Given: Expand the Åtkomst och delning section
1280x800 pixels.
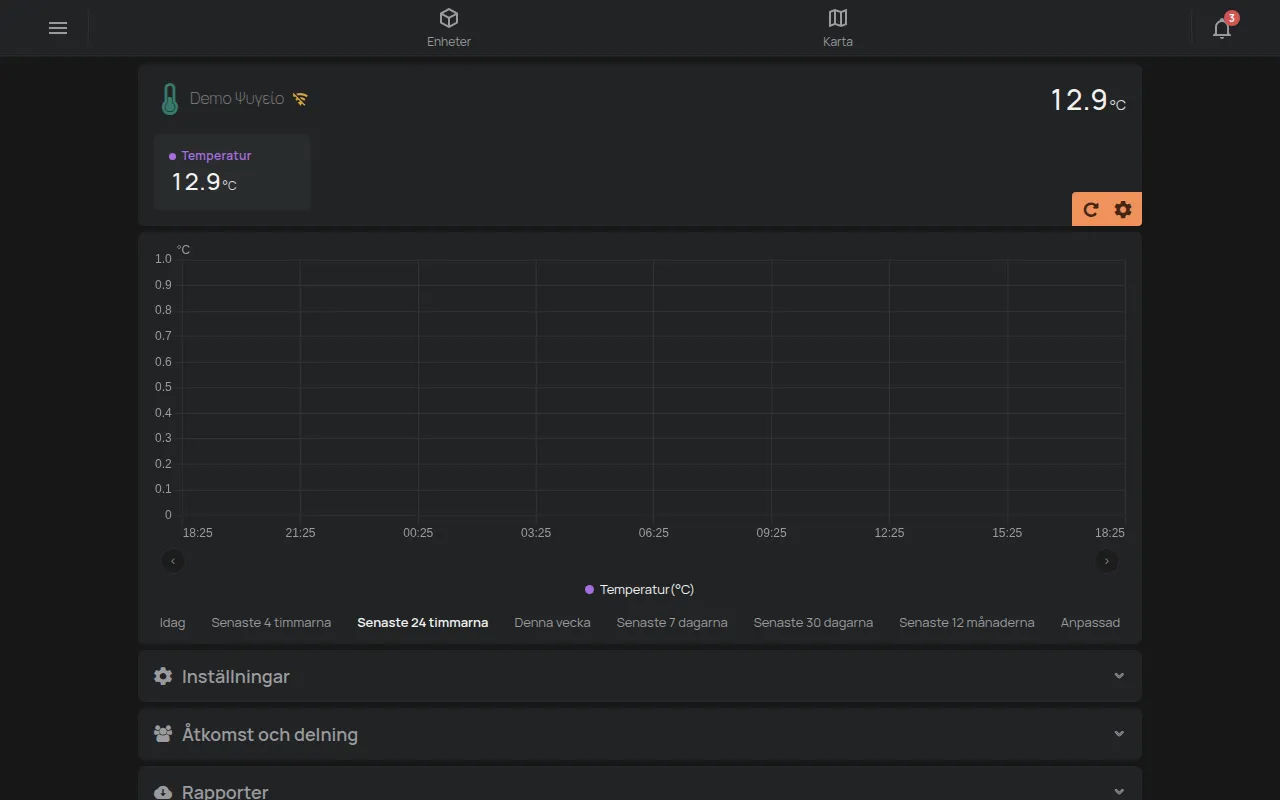Looking at the screenshot, I should click(640, 734).
